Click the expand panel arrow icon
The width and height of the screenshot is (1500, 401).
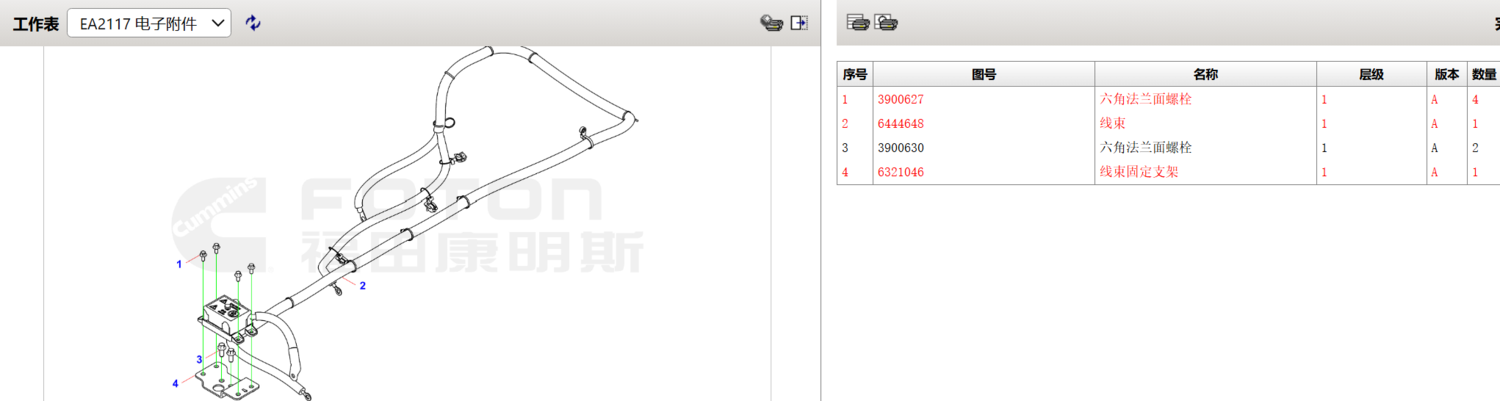[799, 23]
